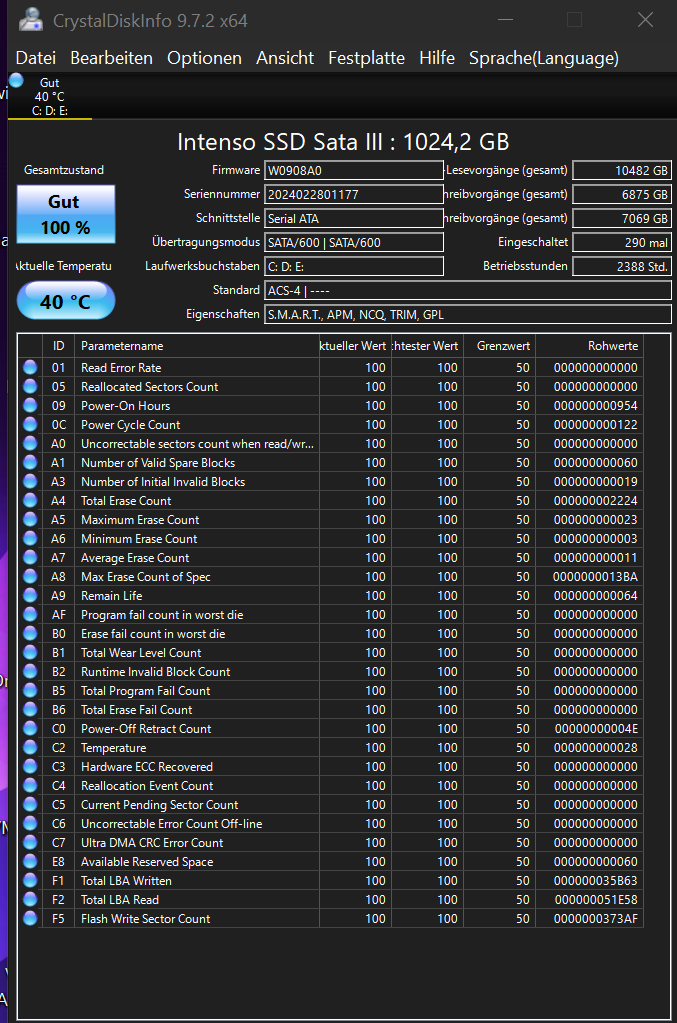Image resolution: width=677 pixels, height=1023 pixels.
Task: Click status icon of Total Wear Level Count row
Action: click(x=30, y=652)
